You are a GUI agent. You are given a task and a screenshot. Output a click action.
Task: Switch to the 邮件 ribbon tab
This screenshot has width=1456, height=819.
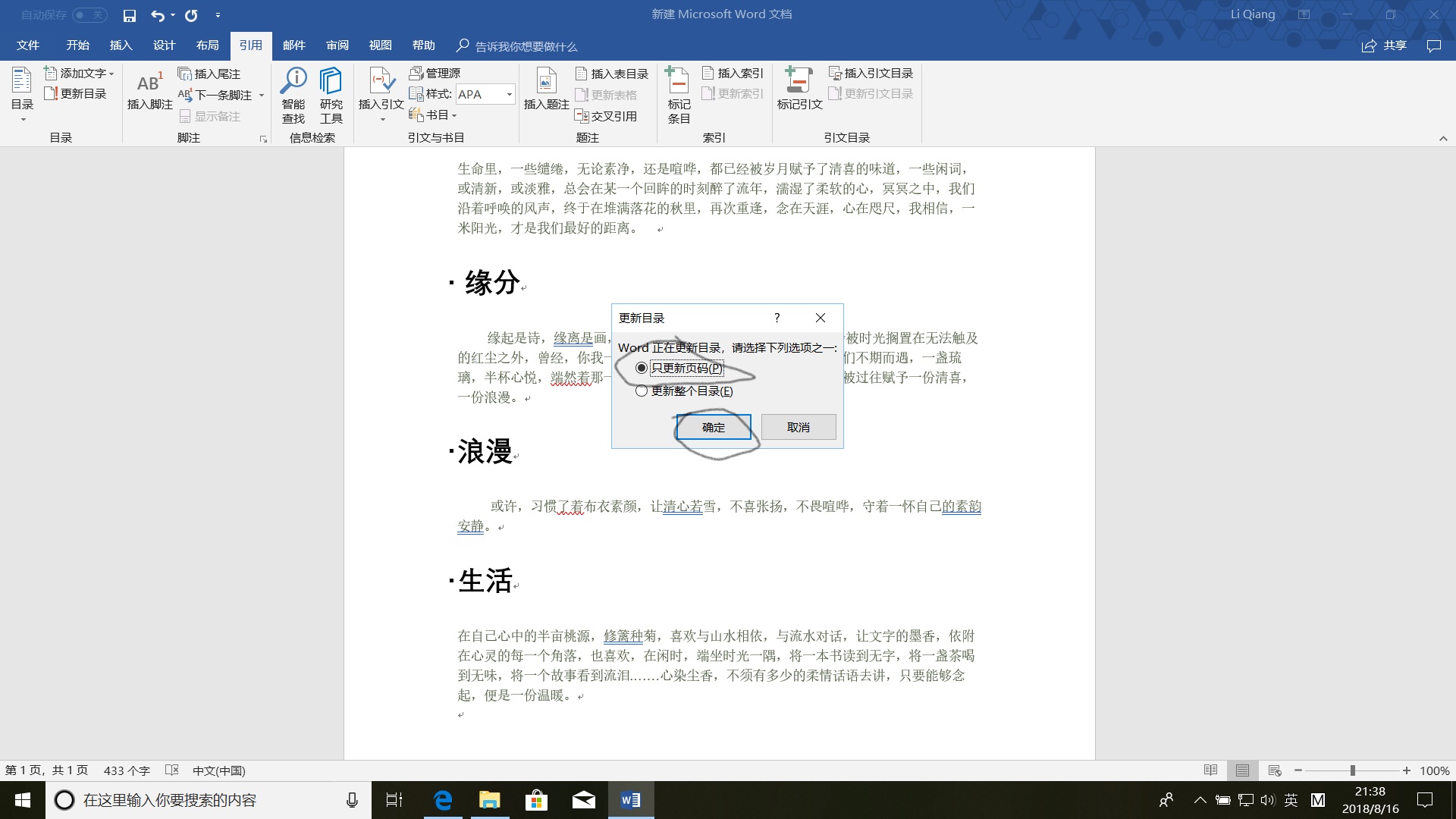[x=293, y=45]
